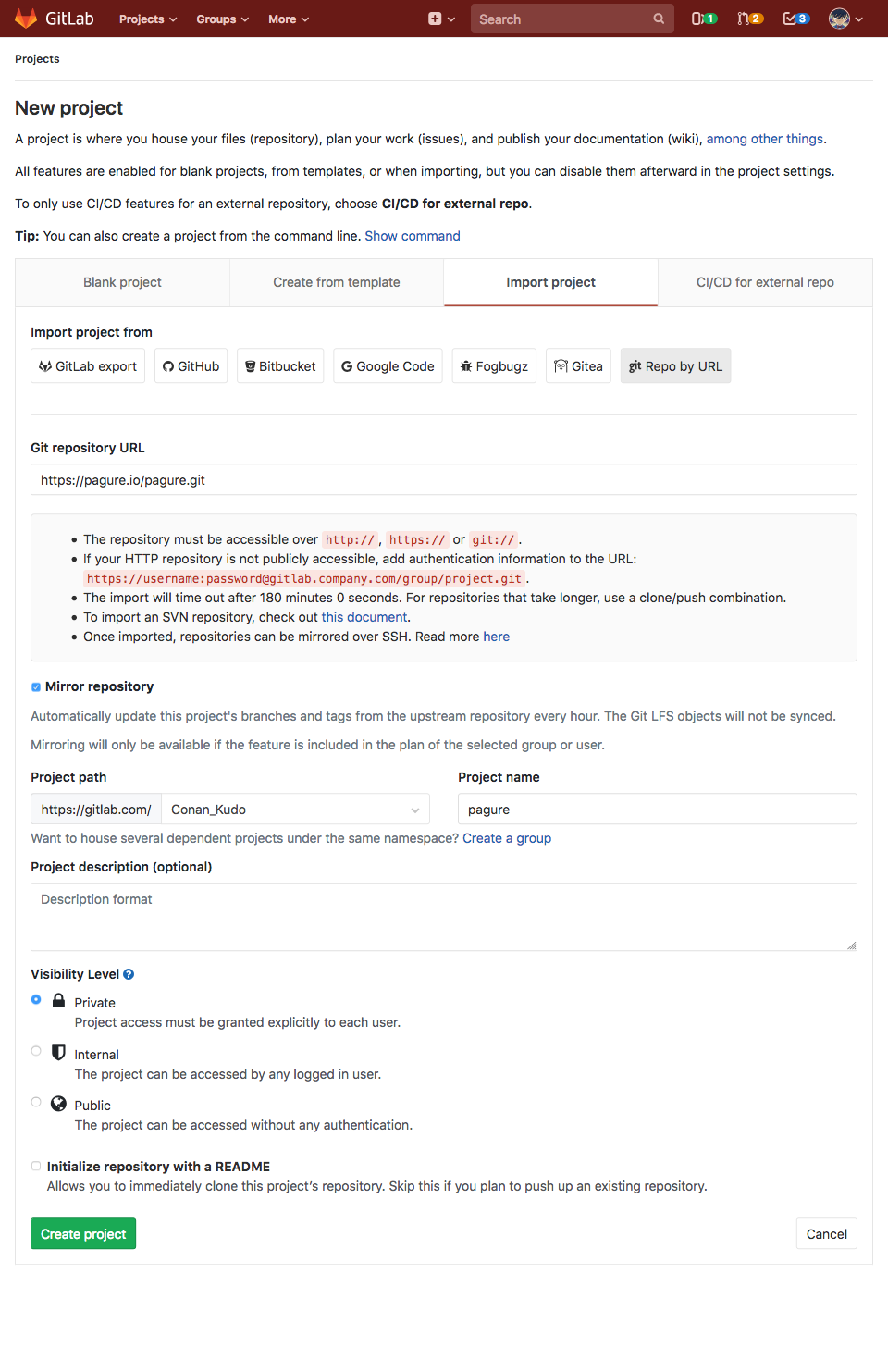Enable Initialize repository with a README
888x1372 pixels.
[x=36, y=1167]
